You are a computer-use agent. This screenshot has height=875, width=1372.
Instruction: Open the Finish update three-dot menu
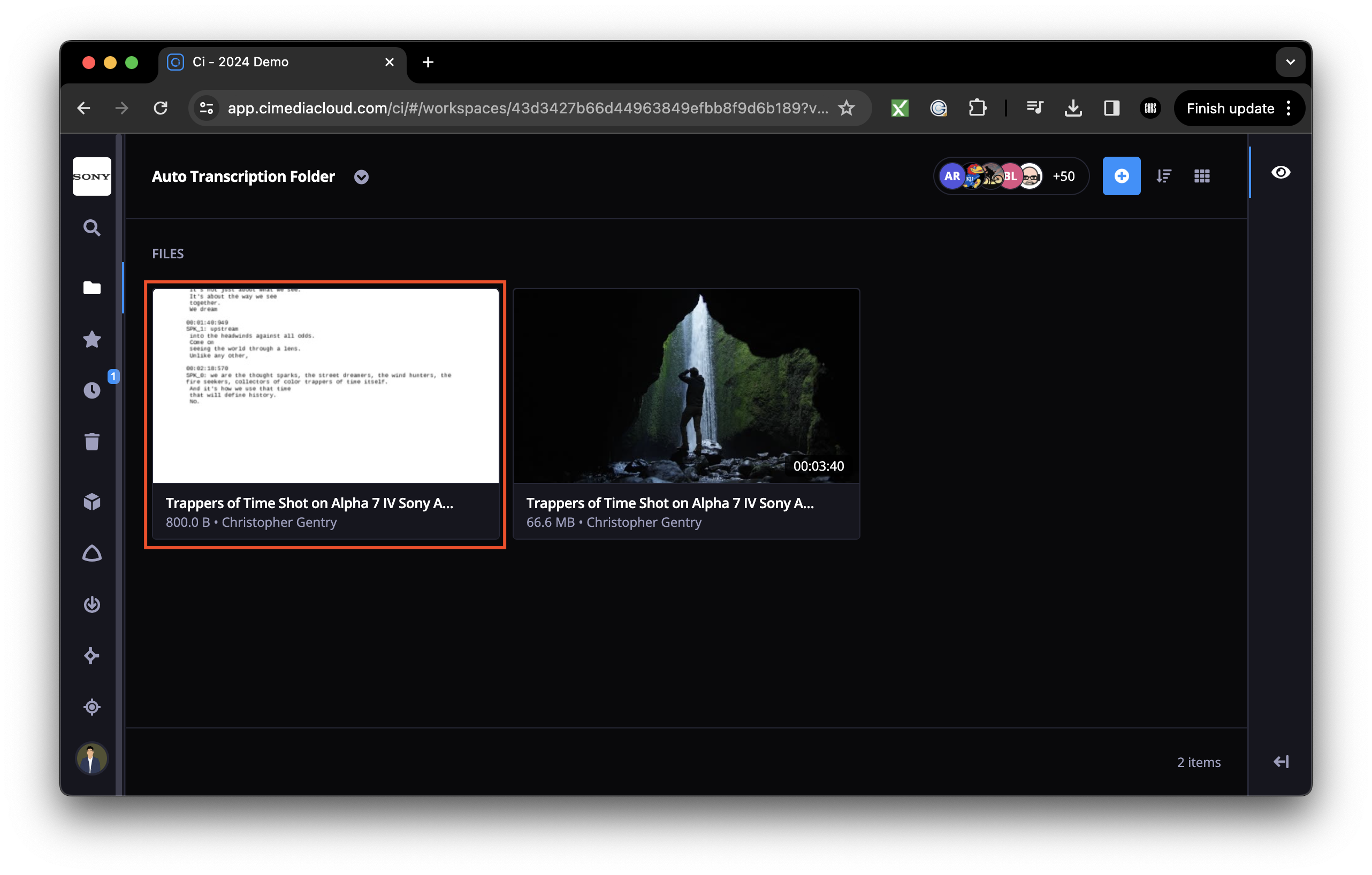point(1288,108)
